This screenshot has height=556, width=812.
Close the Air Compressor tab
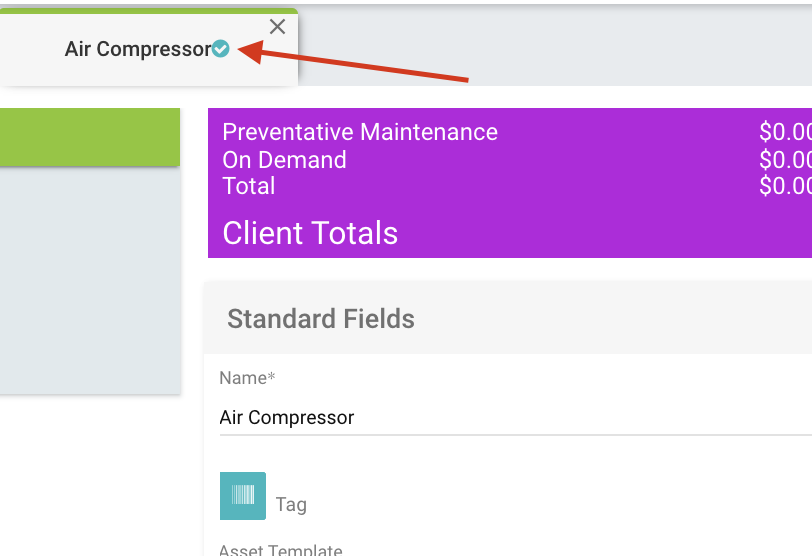click(x=278, y=27)
